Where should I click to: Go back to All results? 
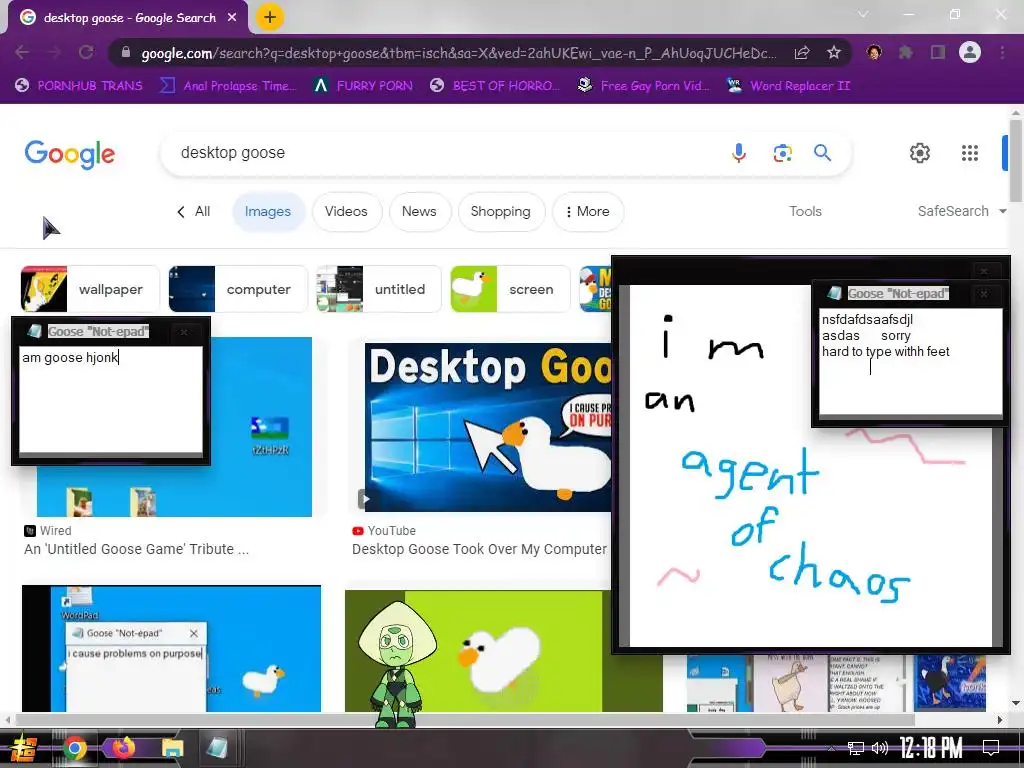193,212
